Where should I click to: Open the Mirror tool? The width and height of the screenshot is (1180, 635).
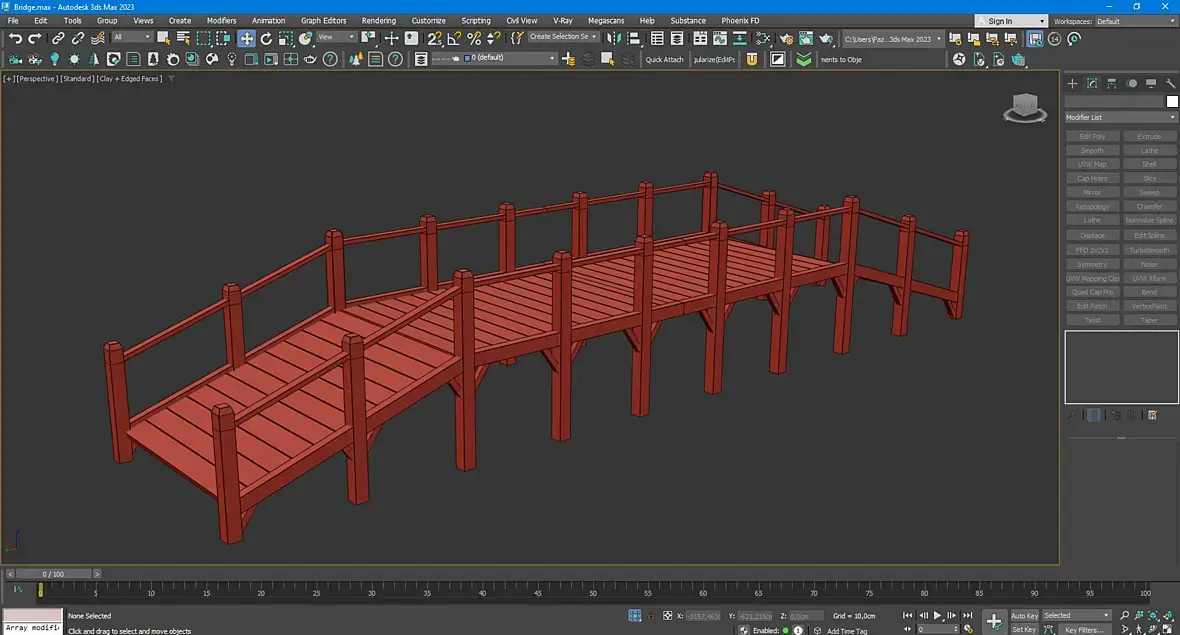[x=613, y=38]
